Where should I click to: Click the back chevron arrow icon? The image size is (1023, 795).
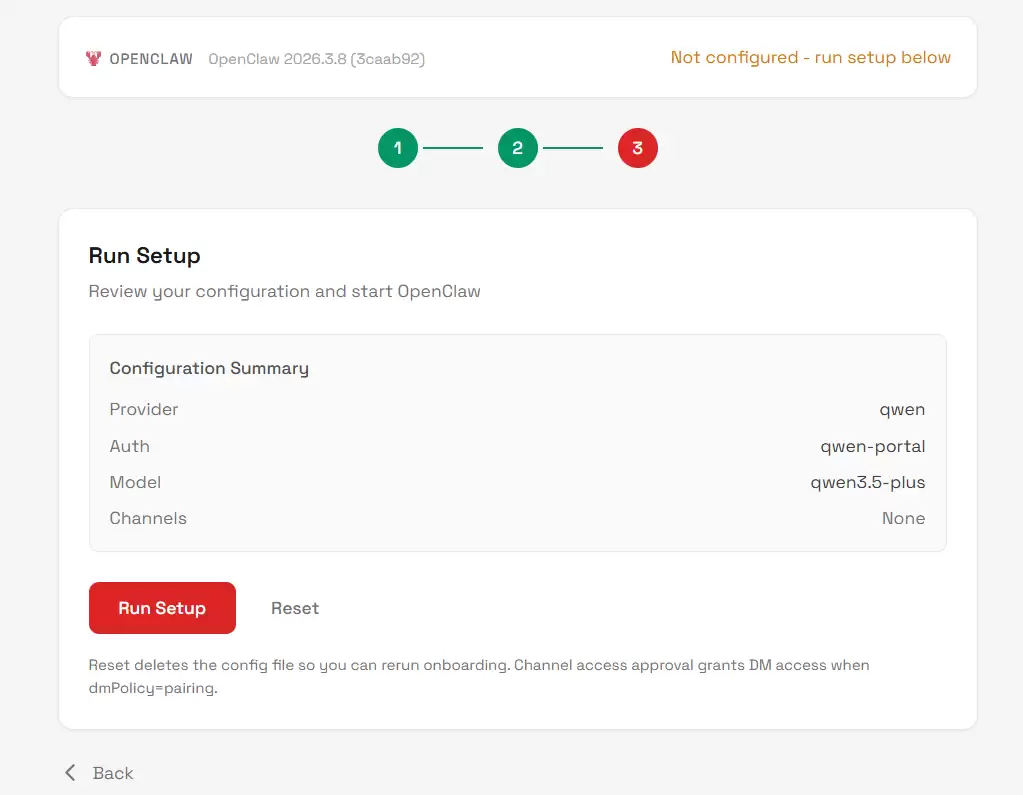click(70, 773)
